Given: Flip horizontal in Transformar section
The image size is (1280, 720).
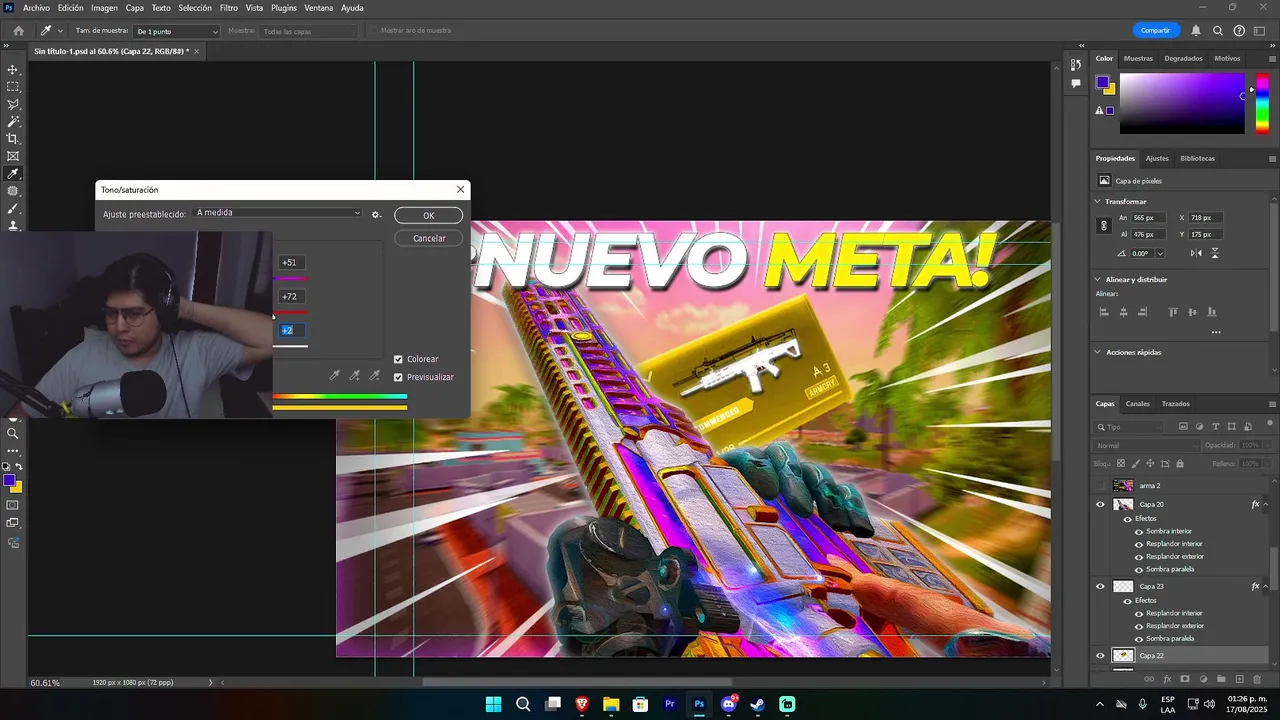Looking at the screenshot, I should (x=1196, y=253).
